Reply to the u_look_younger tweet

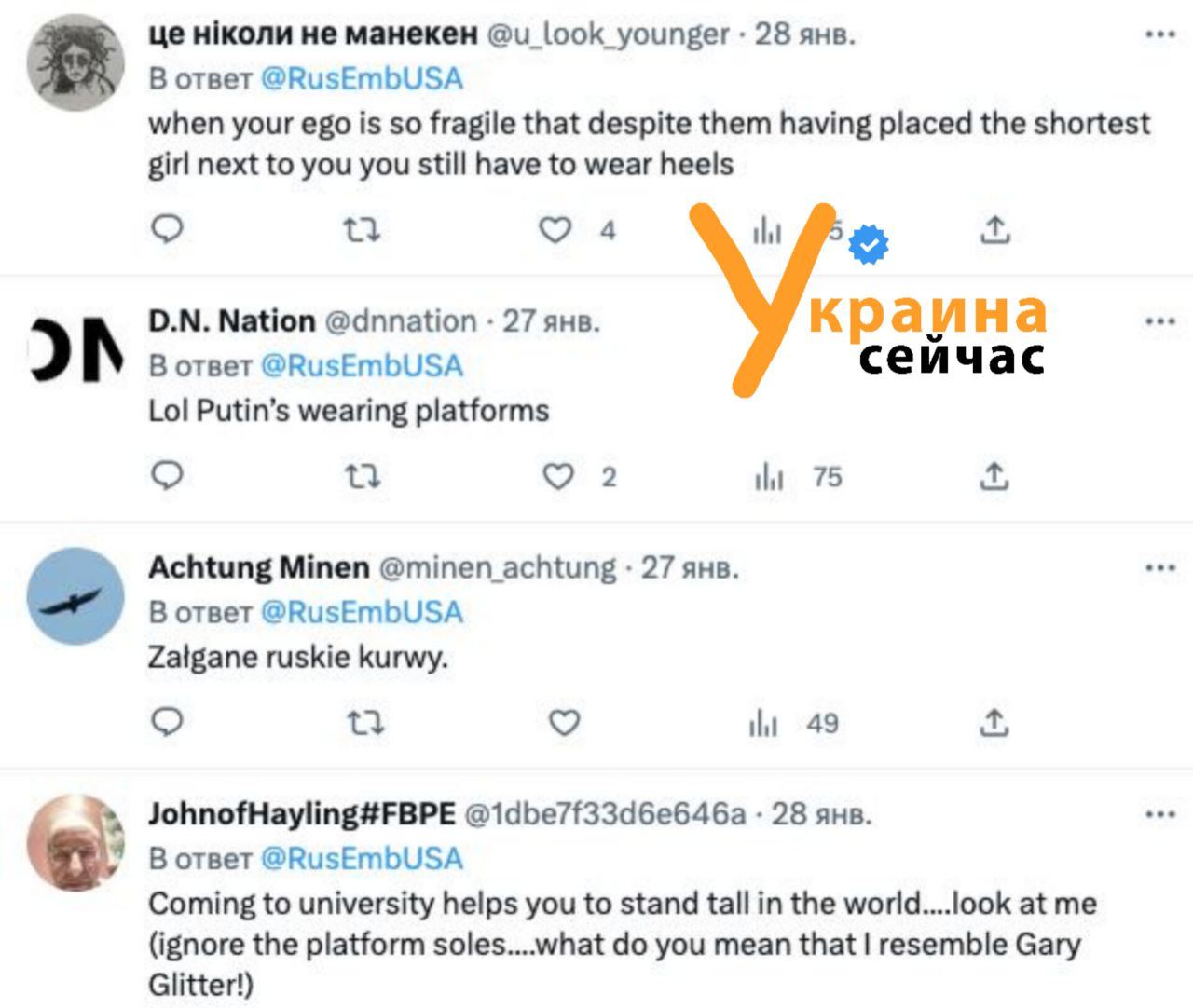[168, 228]
